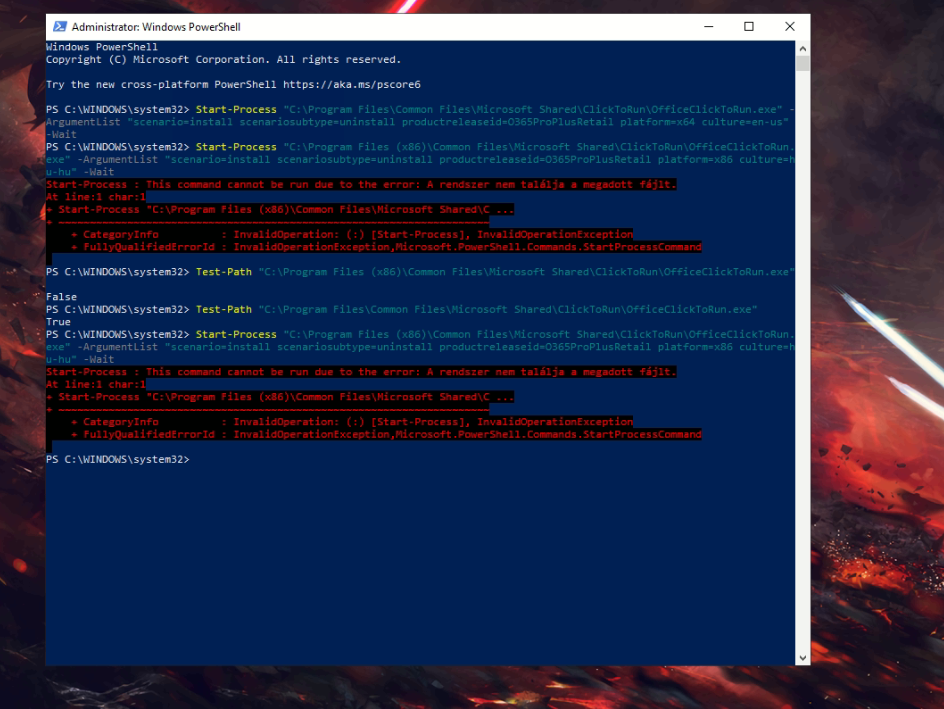Click the empty last PS C:\WINDOWS\system32> prompt
Image resolution: width=944 pixels, height=709 pixels.
pyautogui.click(x=117, y=459)
